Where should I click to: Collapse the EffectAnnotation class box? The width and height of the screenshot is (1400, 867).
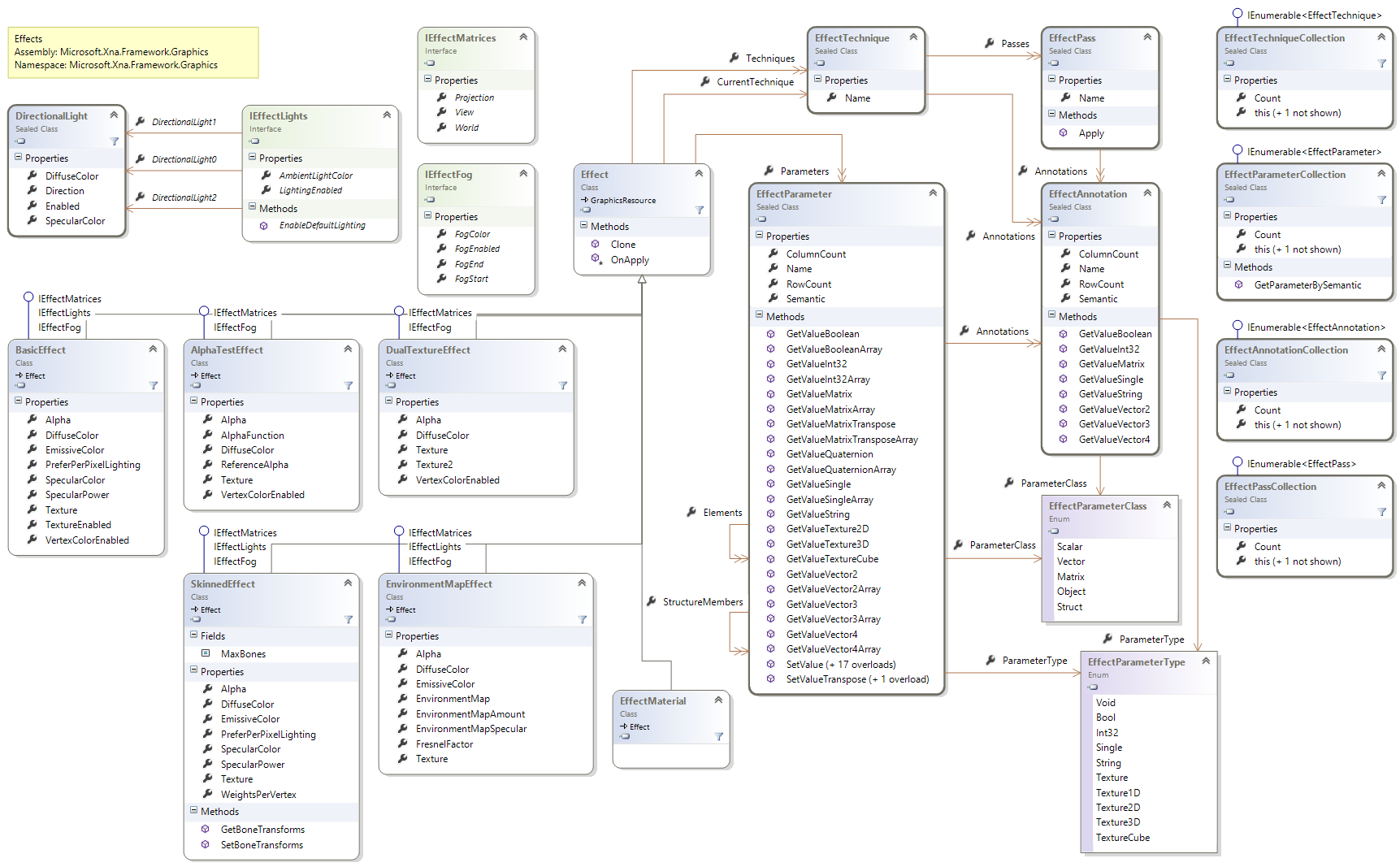(x=1147, y=193)
